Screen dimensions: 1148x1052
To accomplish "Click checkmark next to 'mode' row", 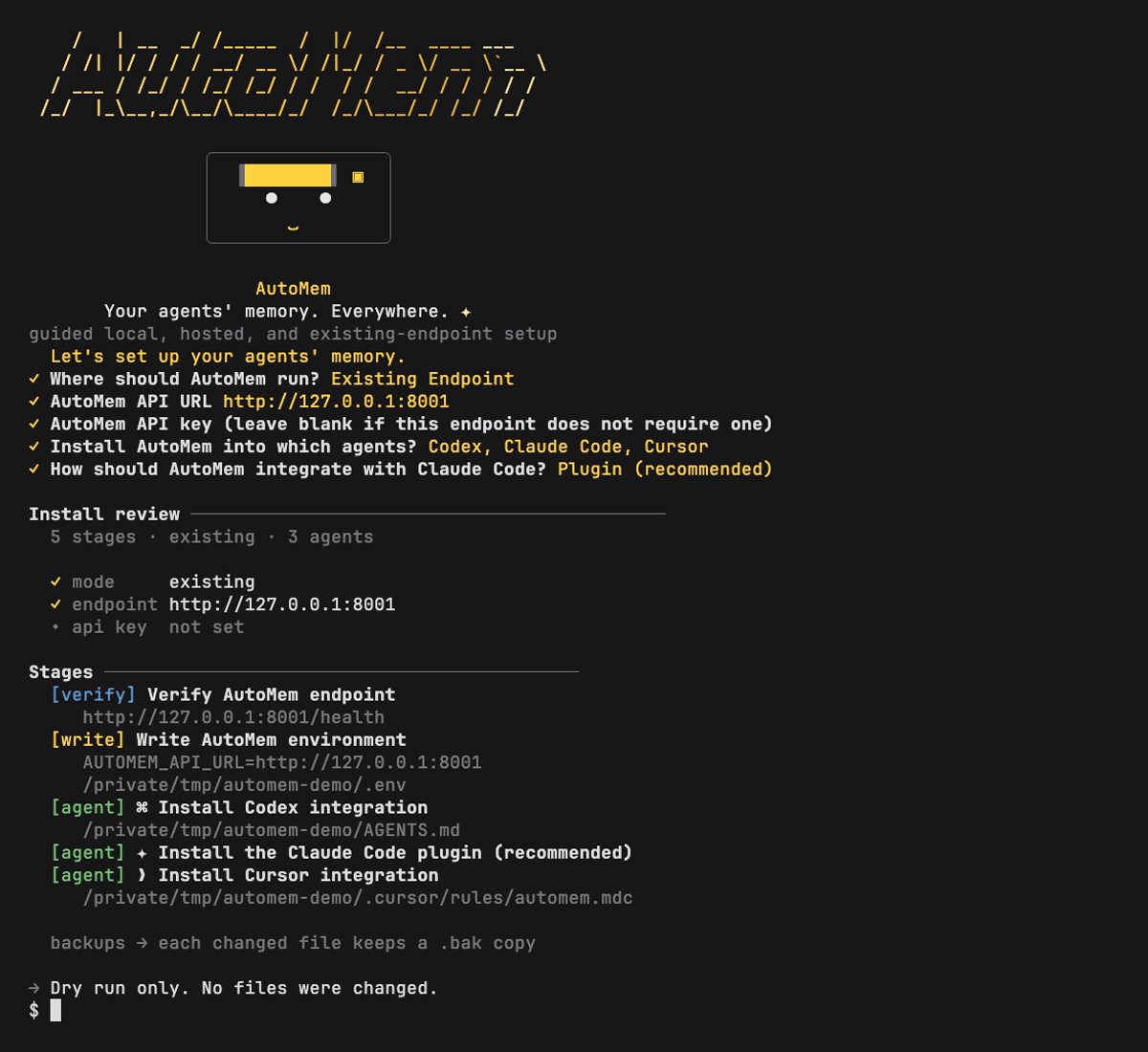I will 55,582.
